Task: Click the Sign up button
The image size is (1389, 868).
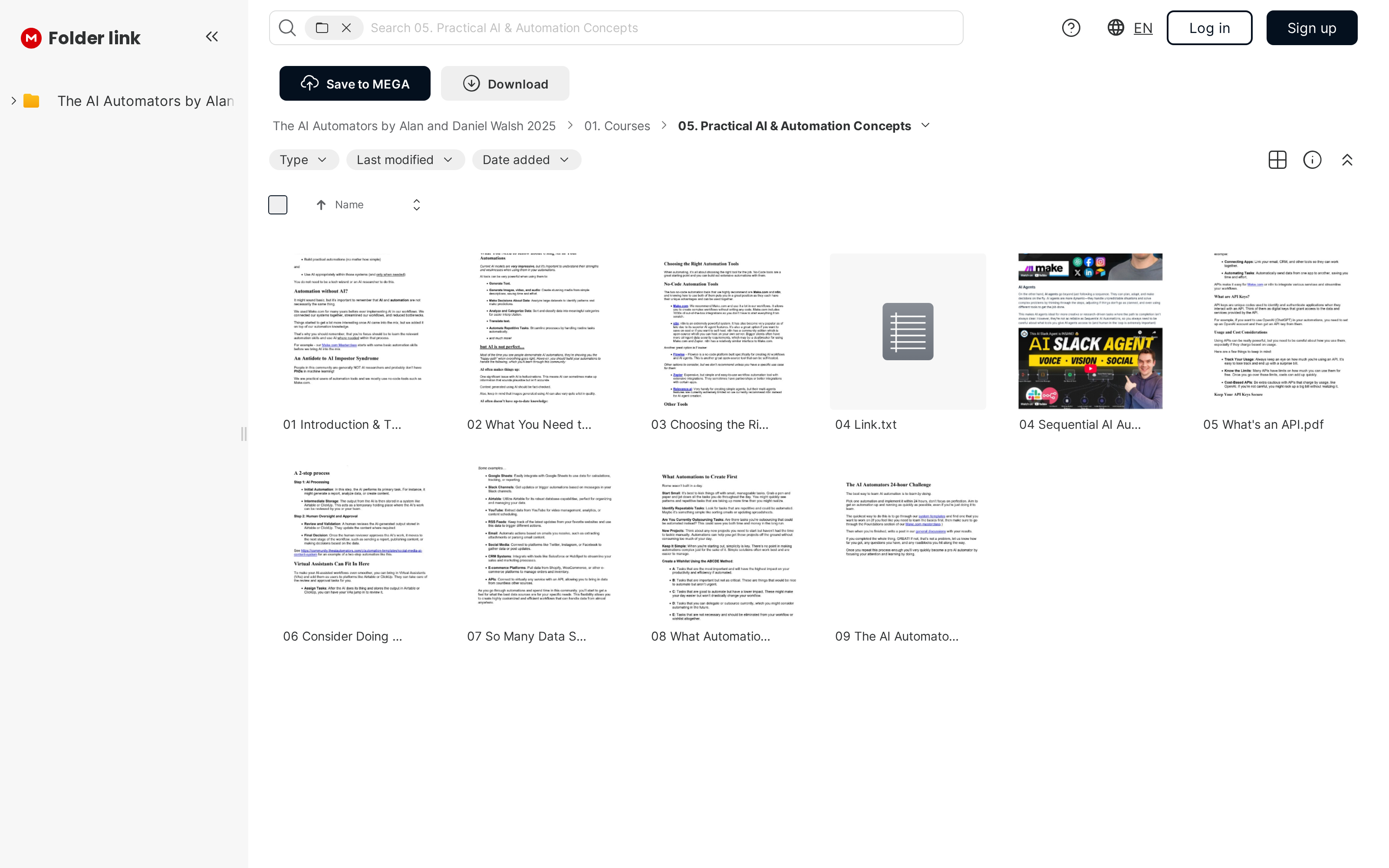Action: pos(1311,27)
